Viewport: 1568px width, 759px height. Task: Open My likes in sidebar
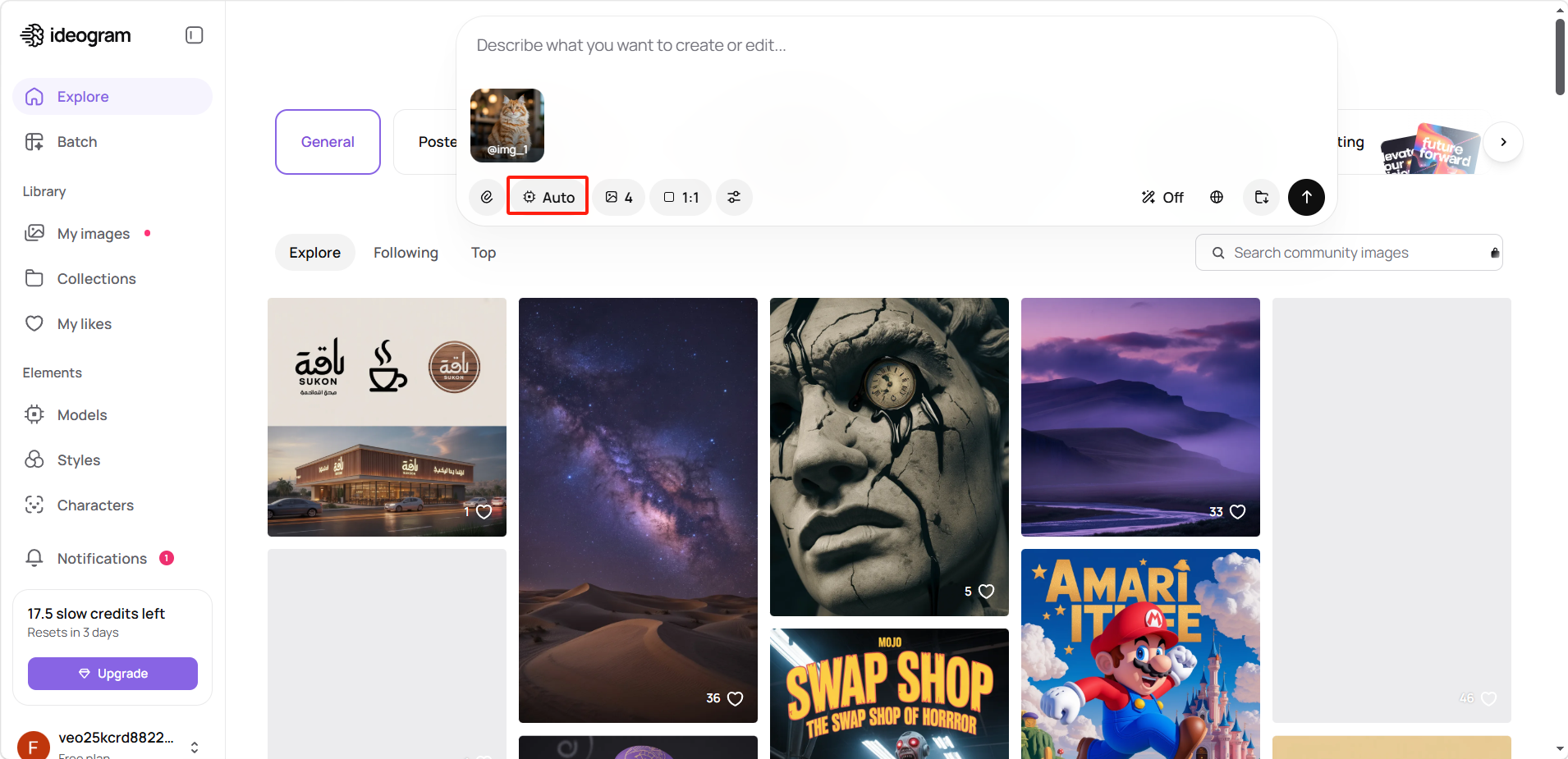[x=112, y=324]
